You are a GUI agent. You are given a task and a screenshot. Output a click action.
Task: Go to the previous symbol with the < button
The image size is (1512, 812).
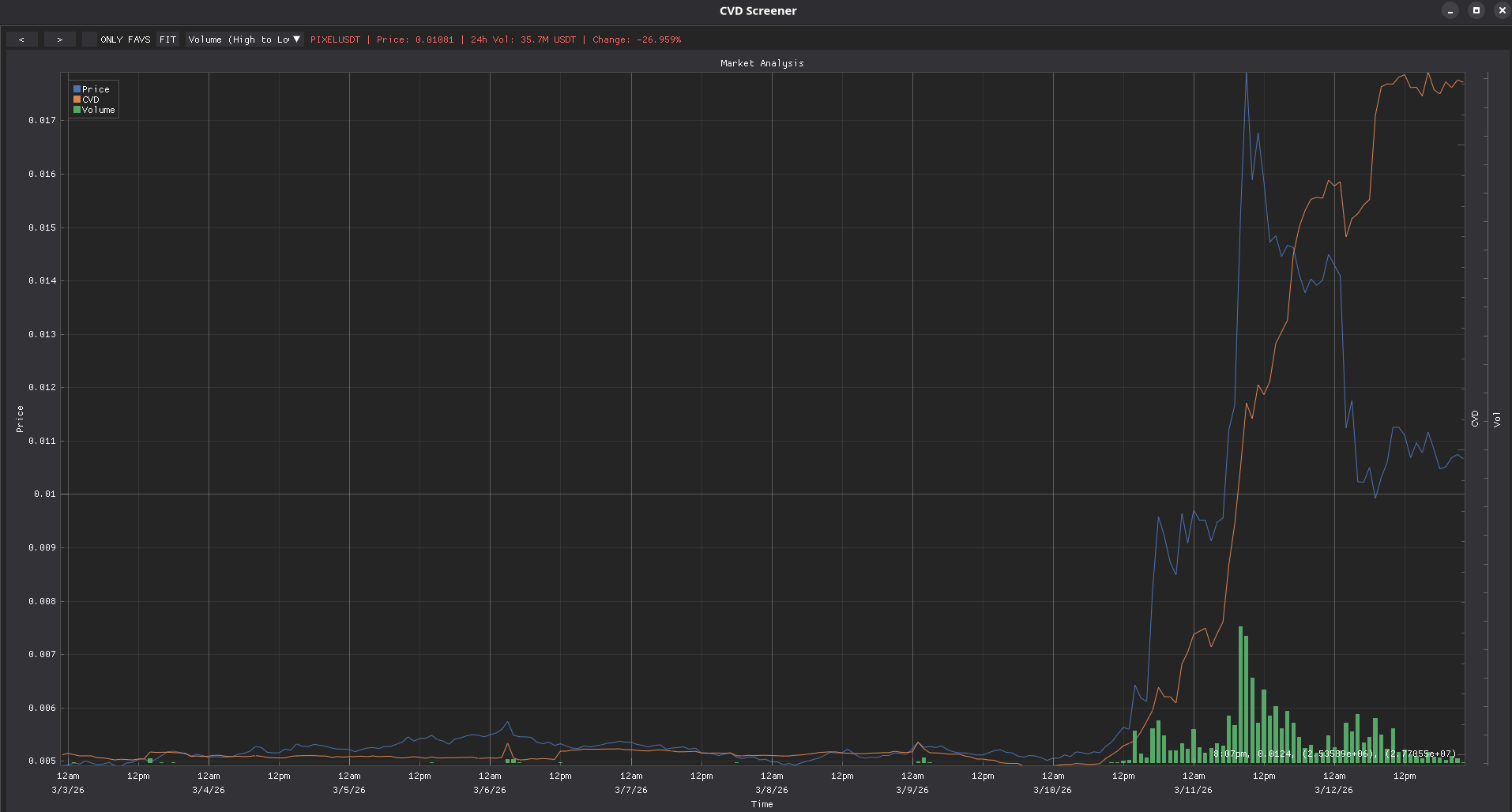tap(21, 39)
